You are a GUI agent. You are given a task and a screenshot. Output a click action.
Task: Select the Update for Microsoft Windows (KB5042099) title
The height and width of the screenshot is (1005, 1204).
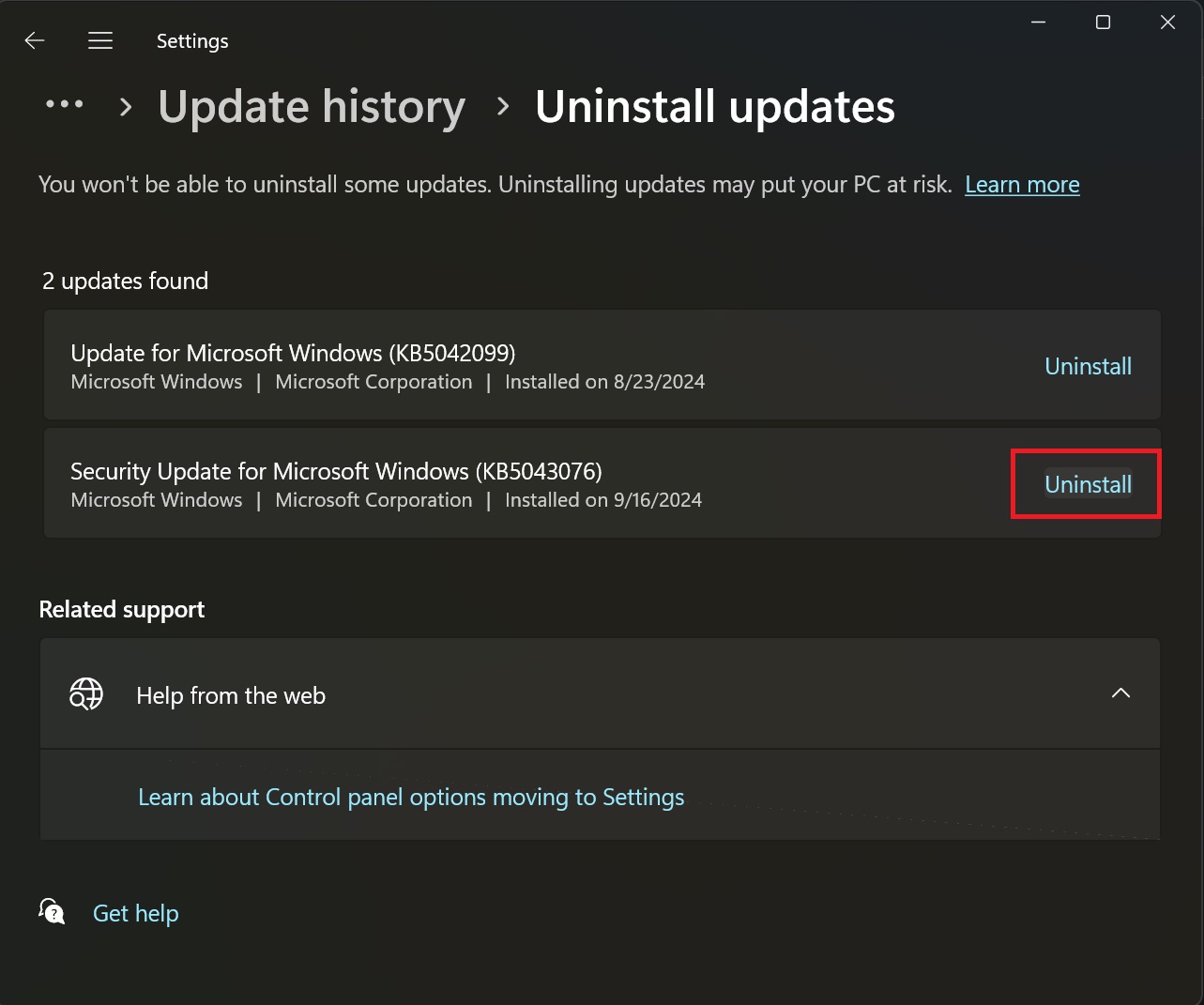click(293, 353)
